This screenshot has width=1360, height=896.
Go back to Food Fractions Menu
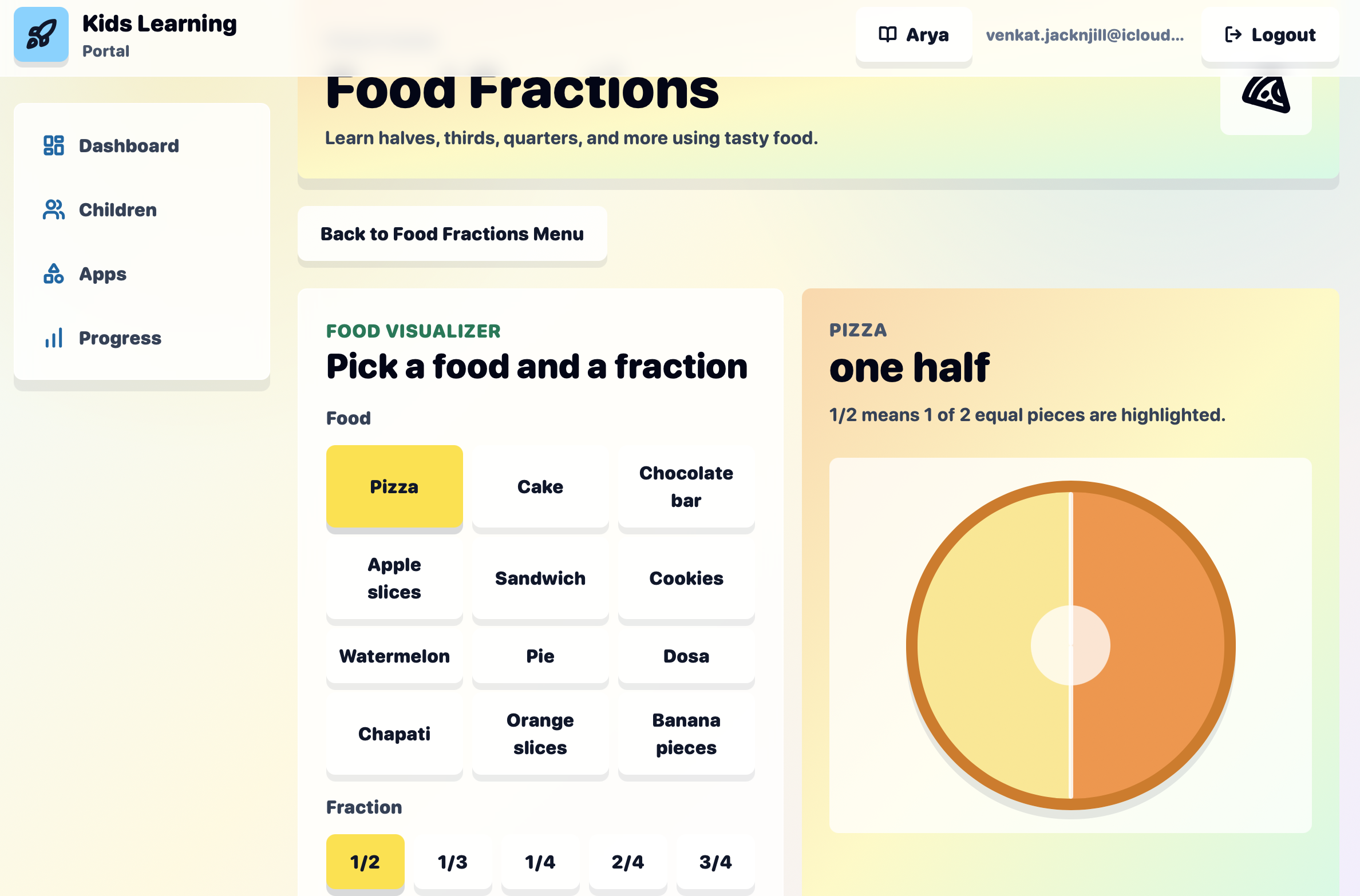click(452, 234)
